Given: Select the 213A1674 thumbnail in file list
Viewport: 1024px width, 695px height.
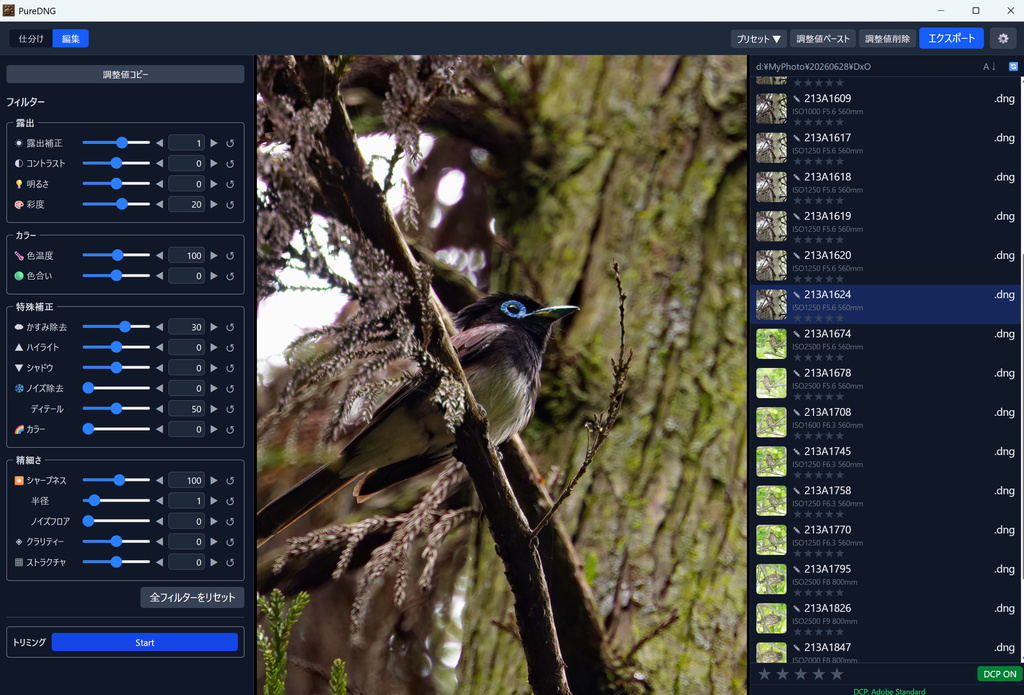Looking at the screenshot, I should [771, 344].
